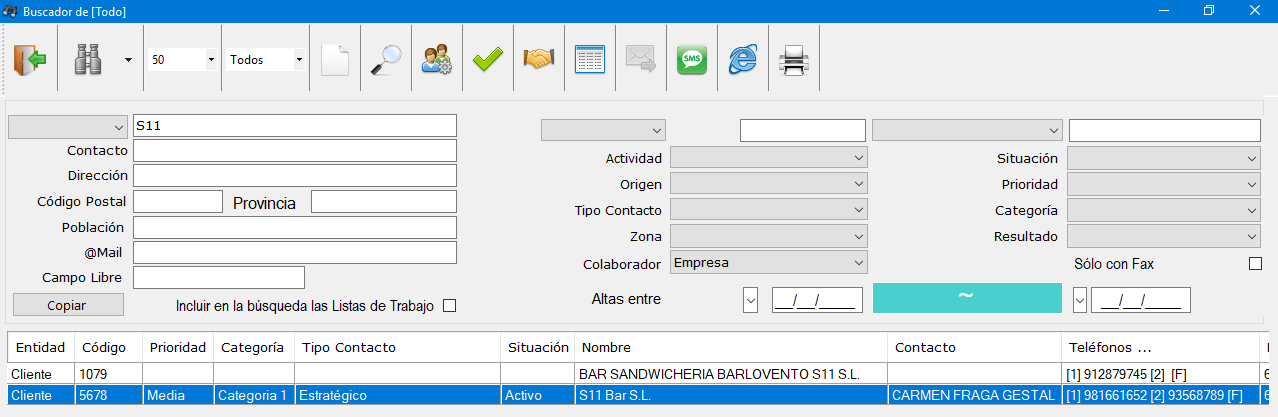Screen dimensions: 1278x417
Task: Click the printer icon
Action: click(794, 60)
